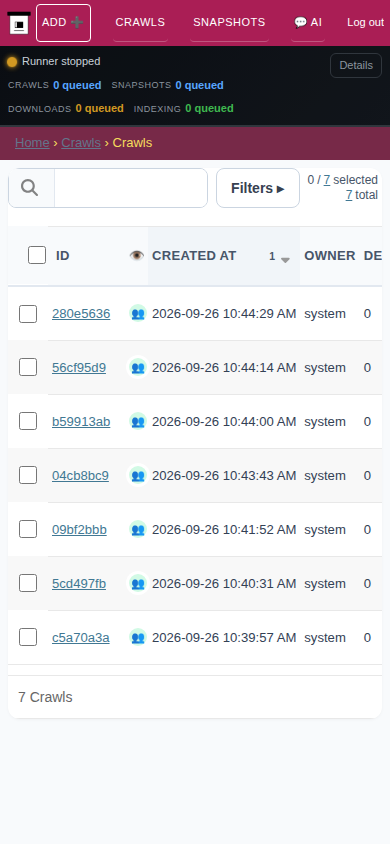
Task: Select checkbox for crawl b59913ab
Action: (28, 421)
